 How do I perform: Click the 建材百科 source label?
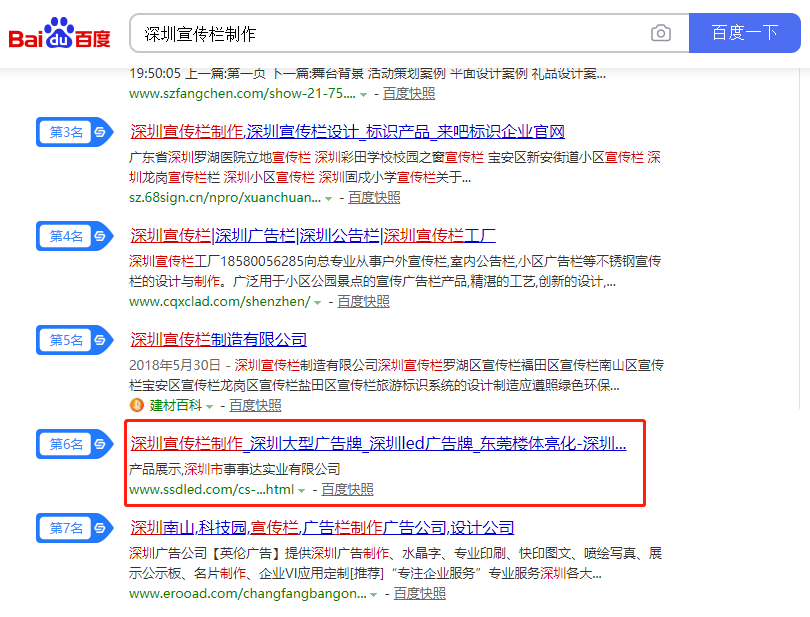(176, 405)
